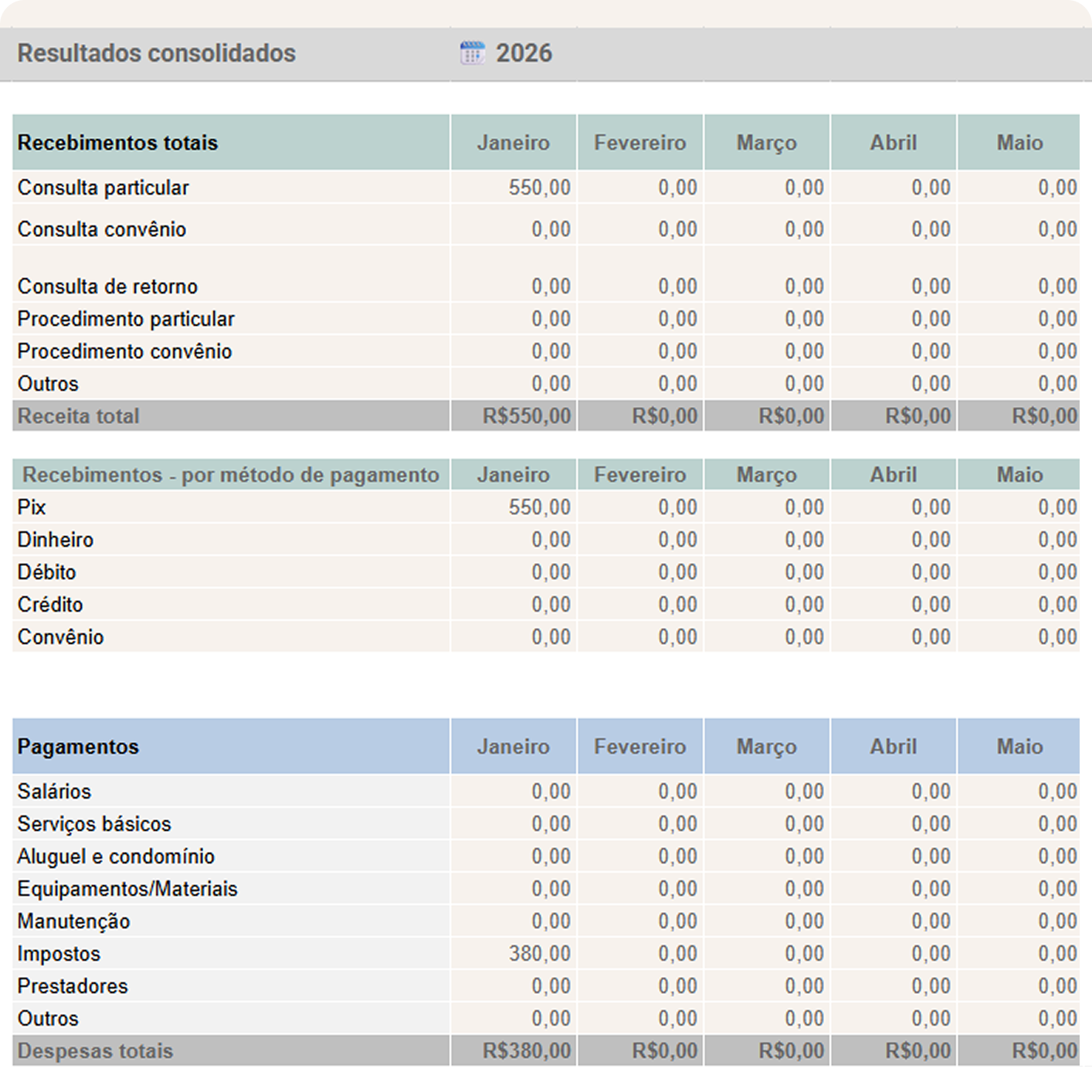
Task: Click the calendar icon beside 2026
Action: [x=472, y=53]
